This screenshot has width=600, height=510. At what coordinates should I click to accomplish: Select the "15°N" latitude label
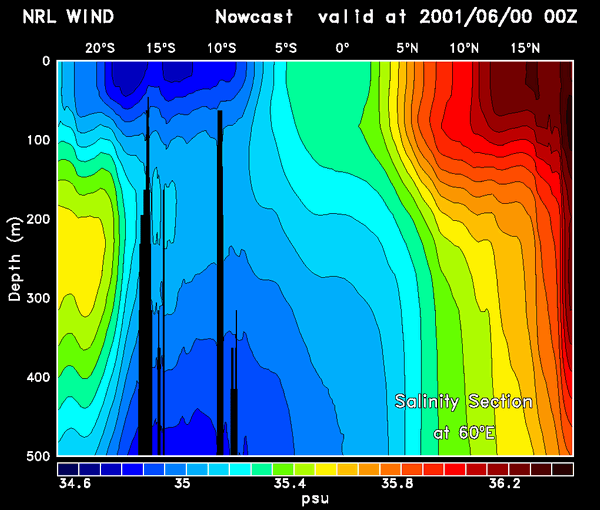[x=525, y=48]
